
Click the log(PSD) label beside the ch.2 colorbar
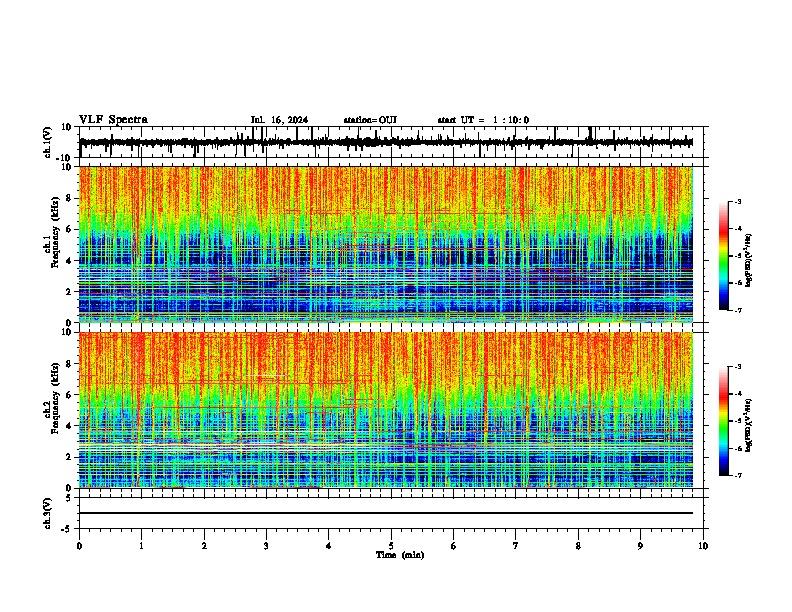point(748,426)
